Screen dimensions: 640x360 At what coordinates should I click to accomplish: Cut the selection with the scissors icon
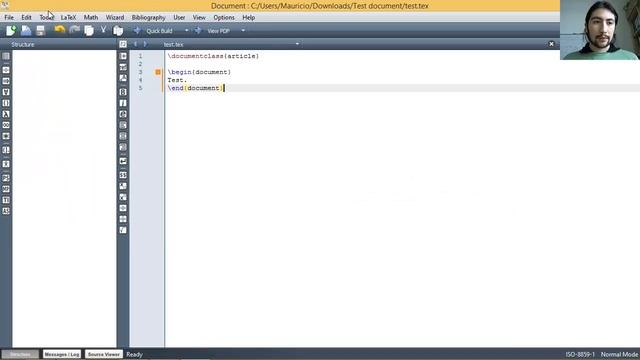(103, 30)
